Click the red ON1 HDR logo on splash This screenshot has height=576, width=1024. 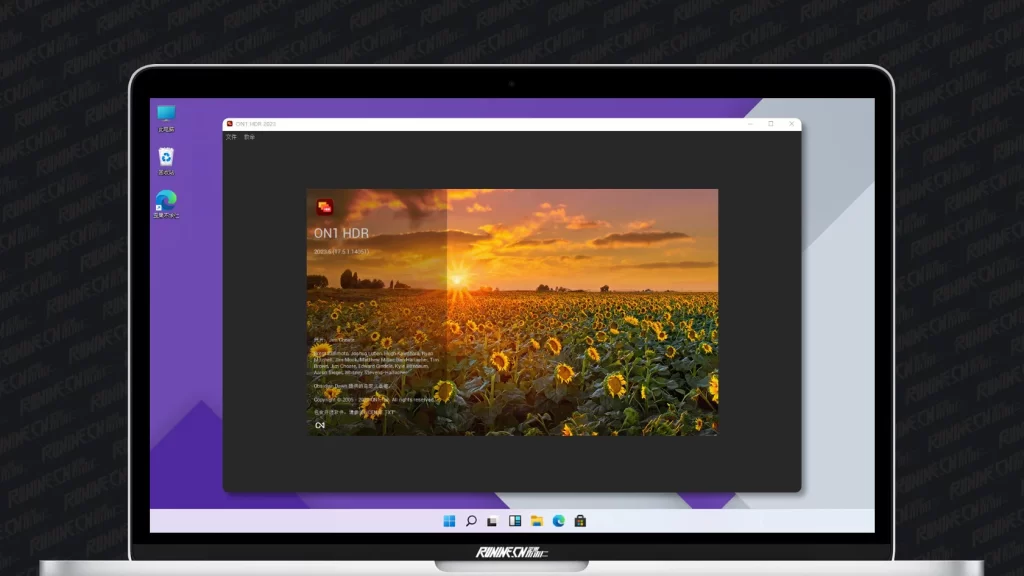(x=324, y=208)
